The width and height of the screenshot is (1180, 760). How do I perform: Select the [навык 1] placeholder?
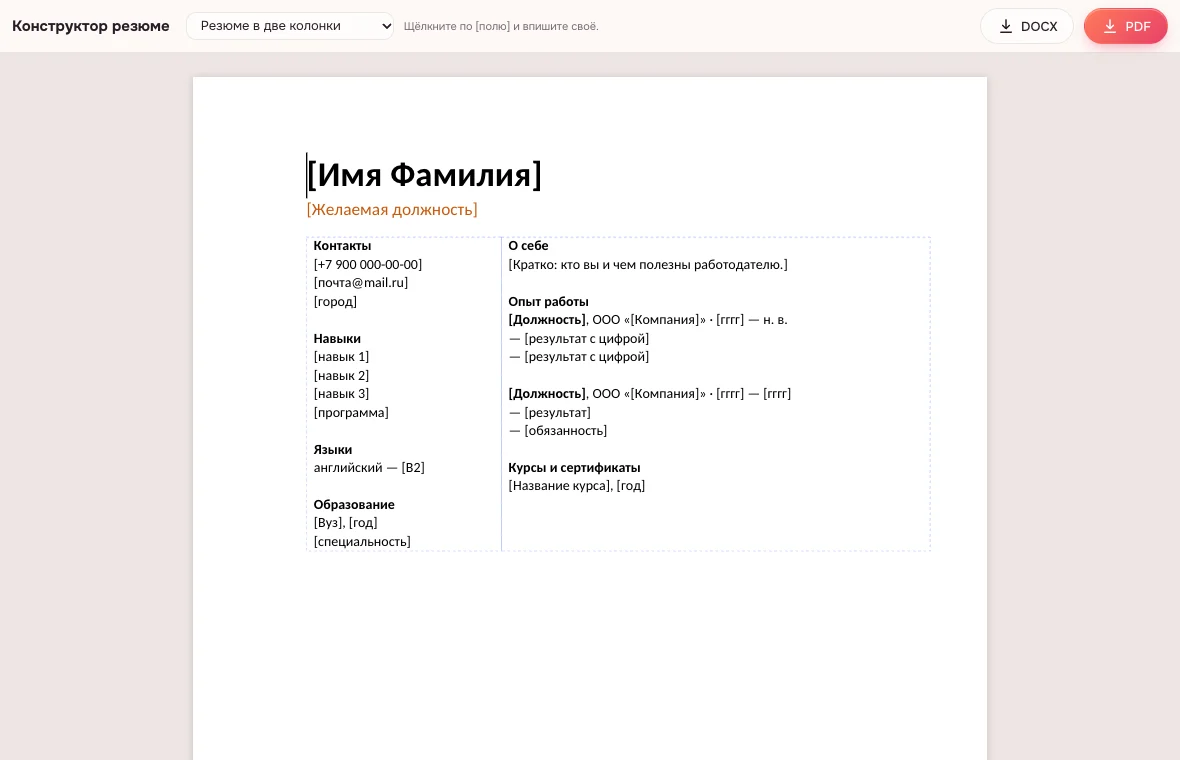(341, 357)
